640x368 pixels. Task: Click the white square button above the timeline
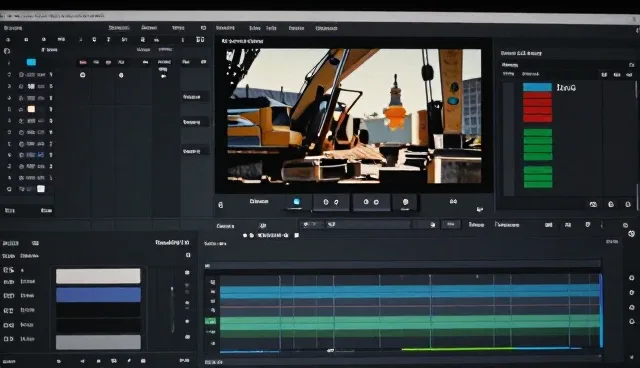pos(297,235)
